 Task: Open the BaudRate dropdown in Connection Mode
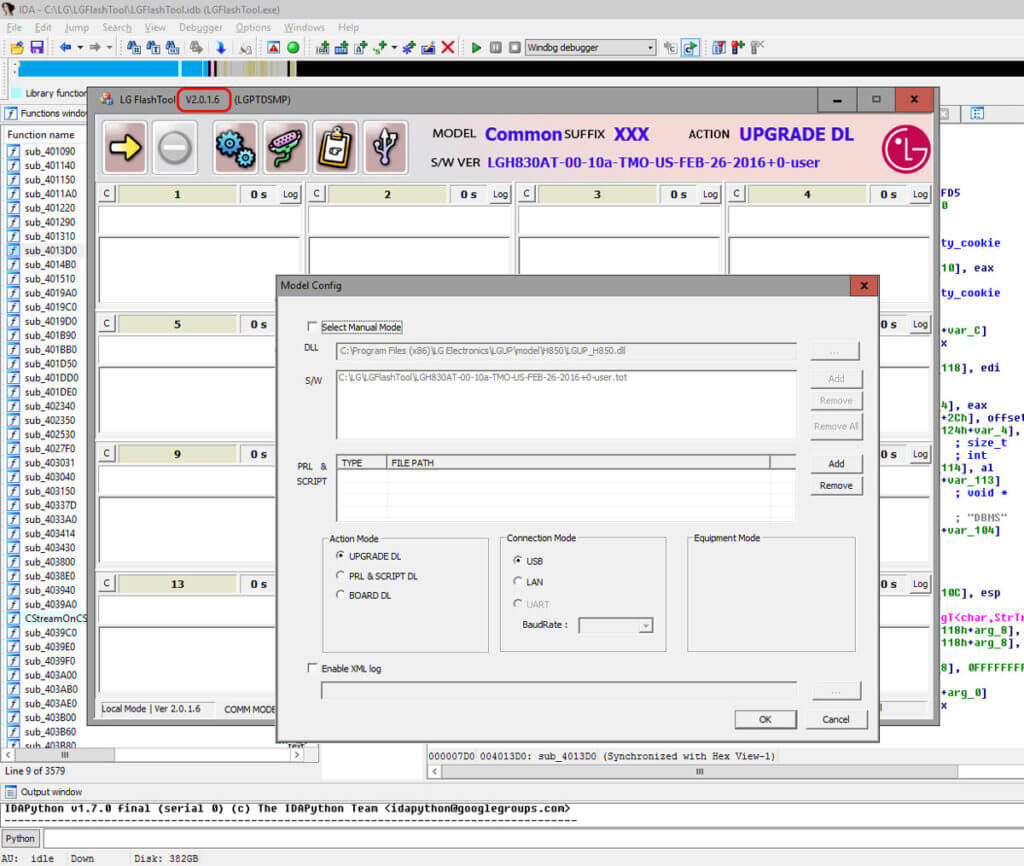click(643, 624)
